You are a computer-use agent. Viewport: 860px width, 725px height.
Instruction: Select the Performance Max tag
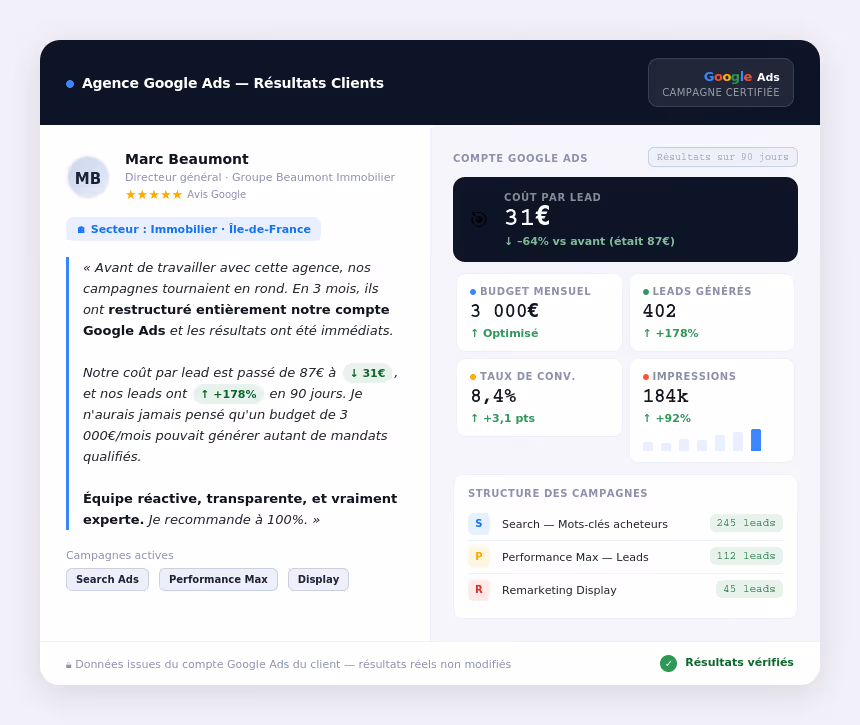coord(218,579)
